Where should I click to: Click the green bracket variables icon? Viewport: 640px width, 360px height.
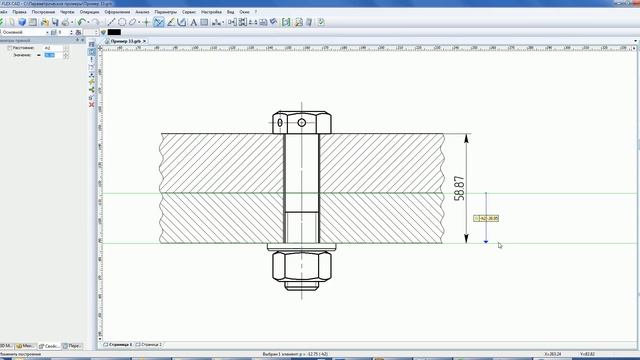coord(286,22)
